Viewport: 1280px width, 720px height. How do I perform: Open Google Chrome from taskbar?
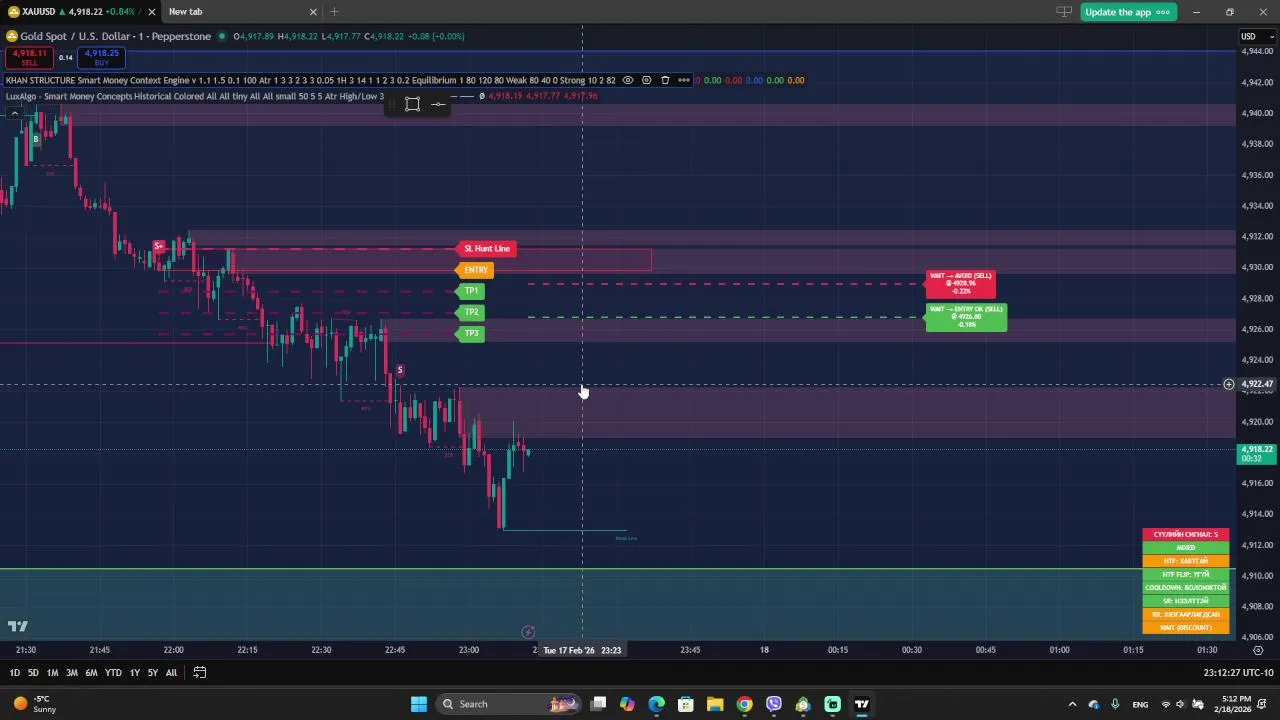(744, 704)
